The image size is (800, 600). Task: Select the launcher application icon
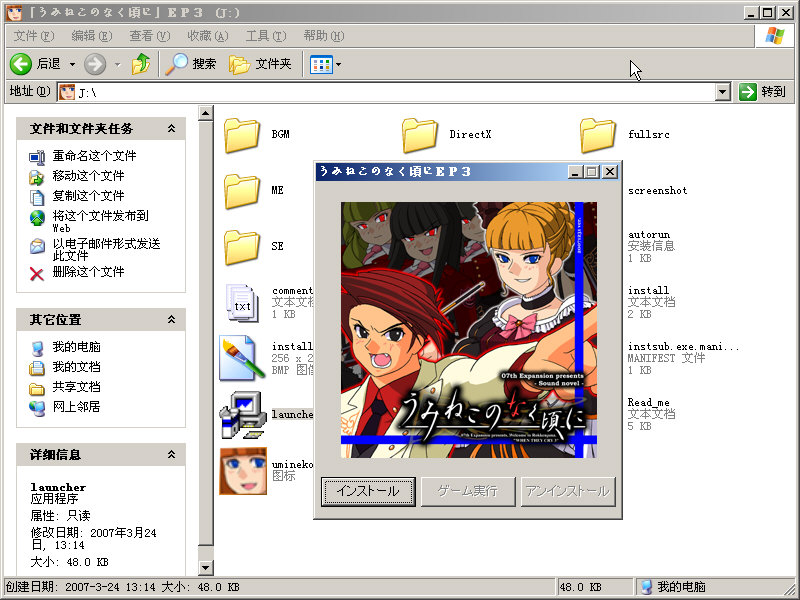click(x=243, y=415)
